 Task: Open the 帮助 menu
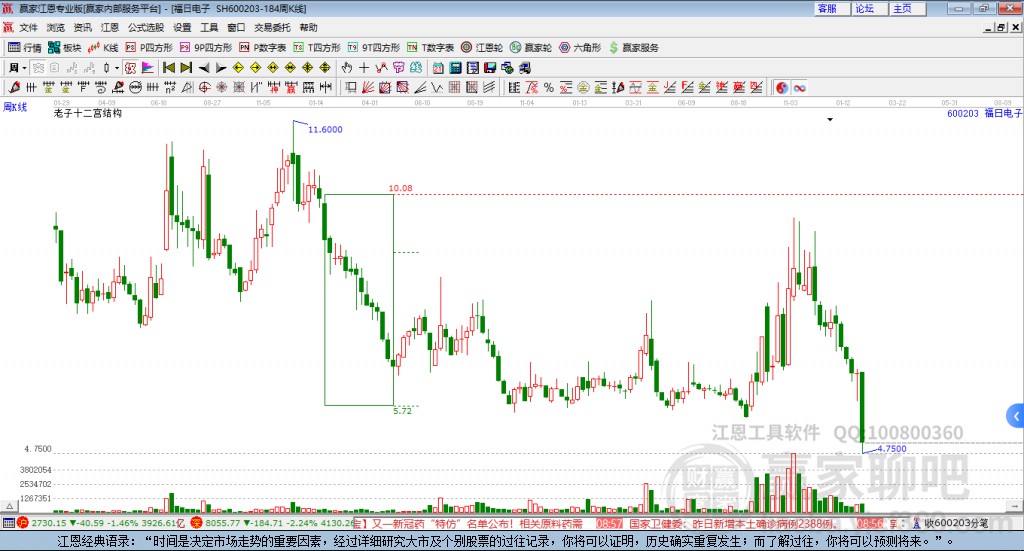pos(308,27)
